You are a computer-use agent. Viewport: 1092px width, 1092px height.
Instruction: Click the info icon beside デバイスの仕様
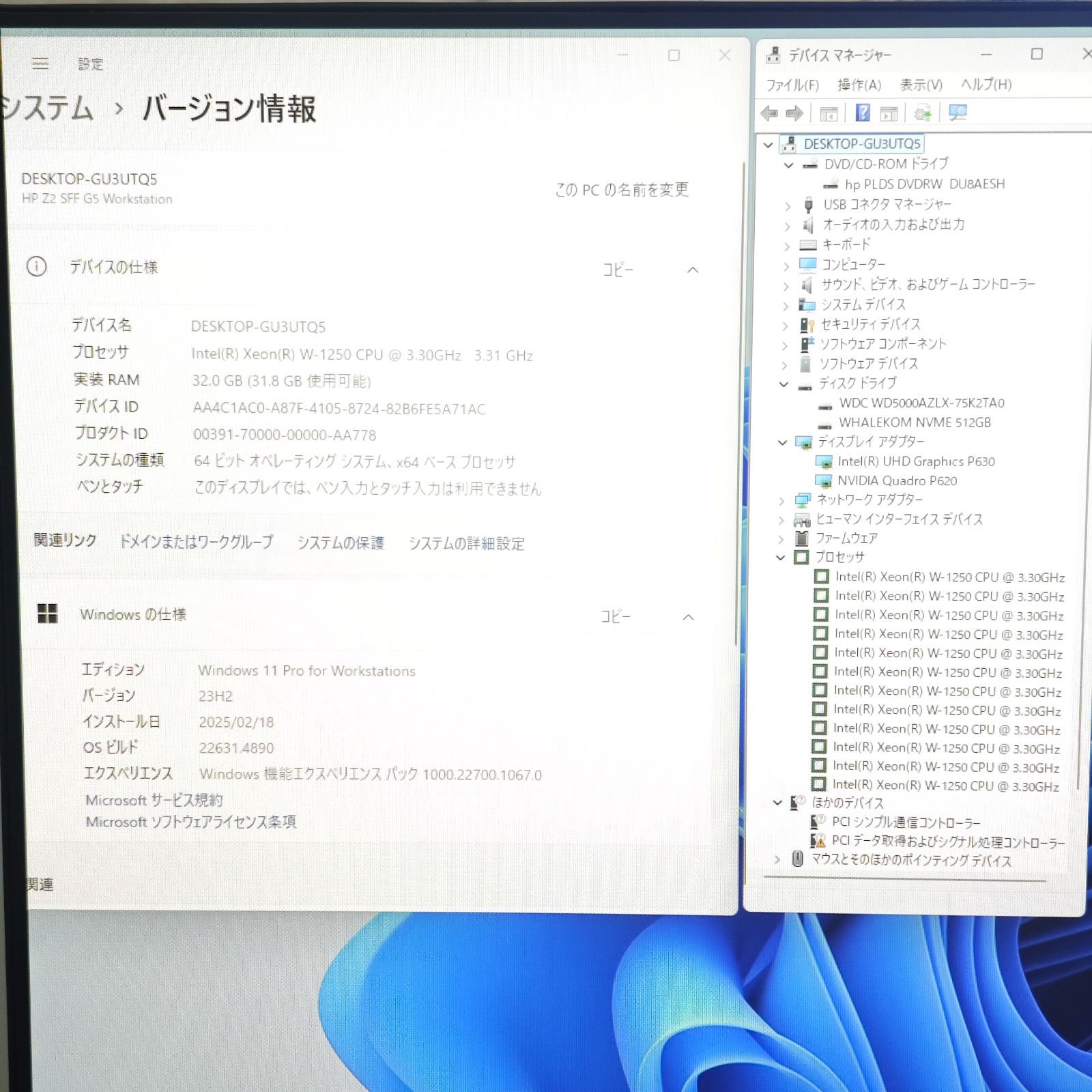[x=37, y=266]
